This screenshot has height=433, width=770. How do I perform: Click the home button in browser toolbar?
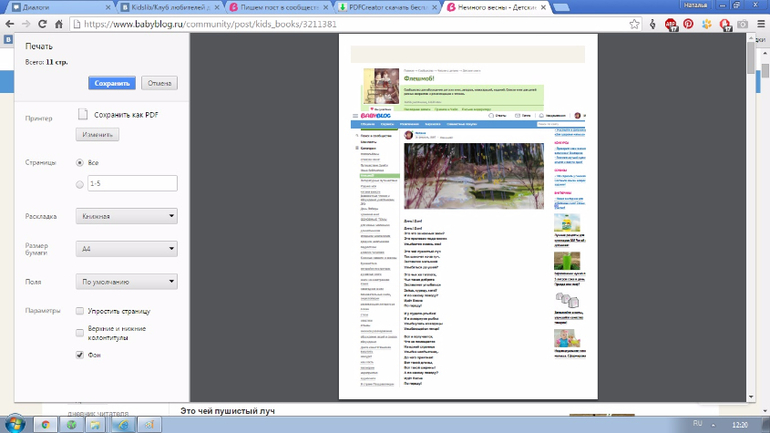(59, 24)
